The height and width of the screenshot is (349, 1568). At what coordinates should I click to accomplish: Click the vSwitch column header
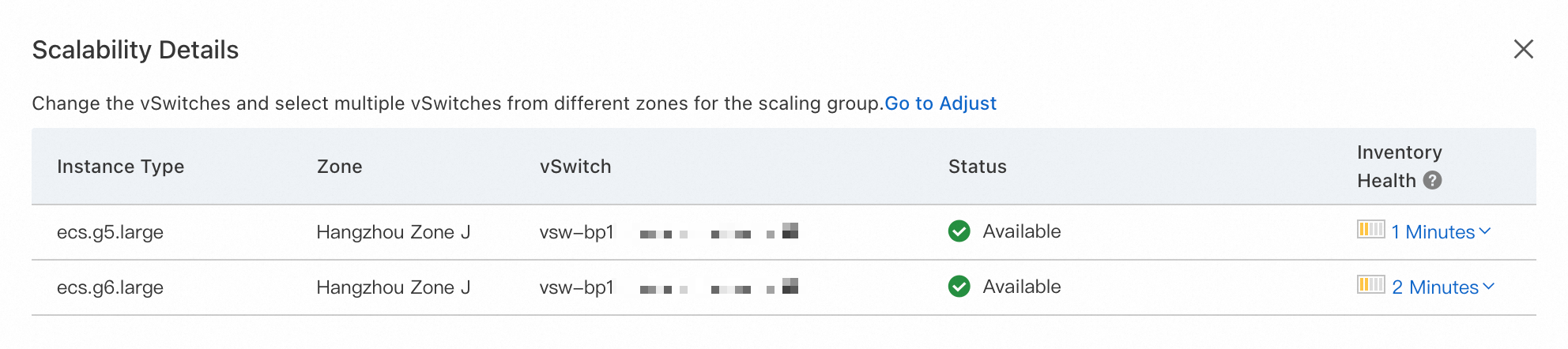tap(575, 167)
